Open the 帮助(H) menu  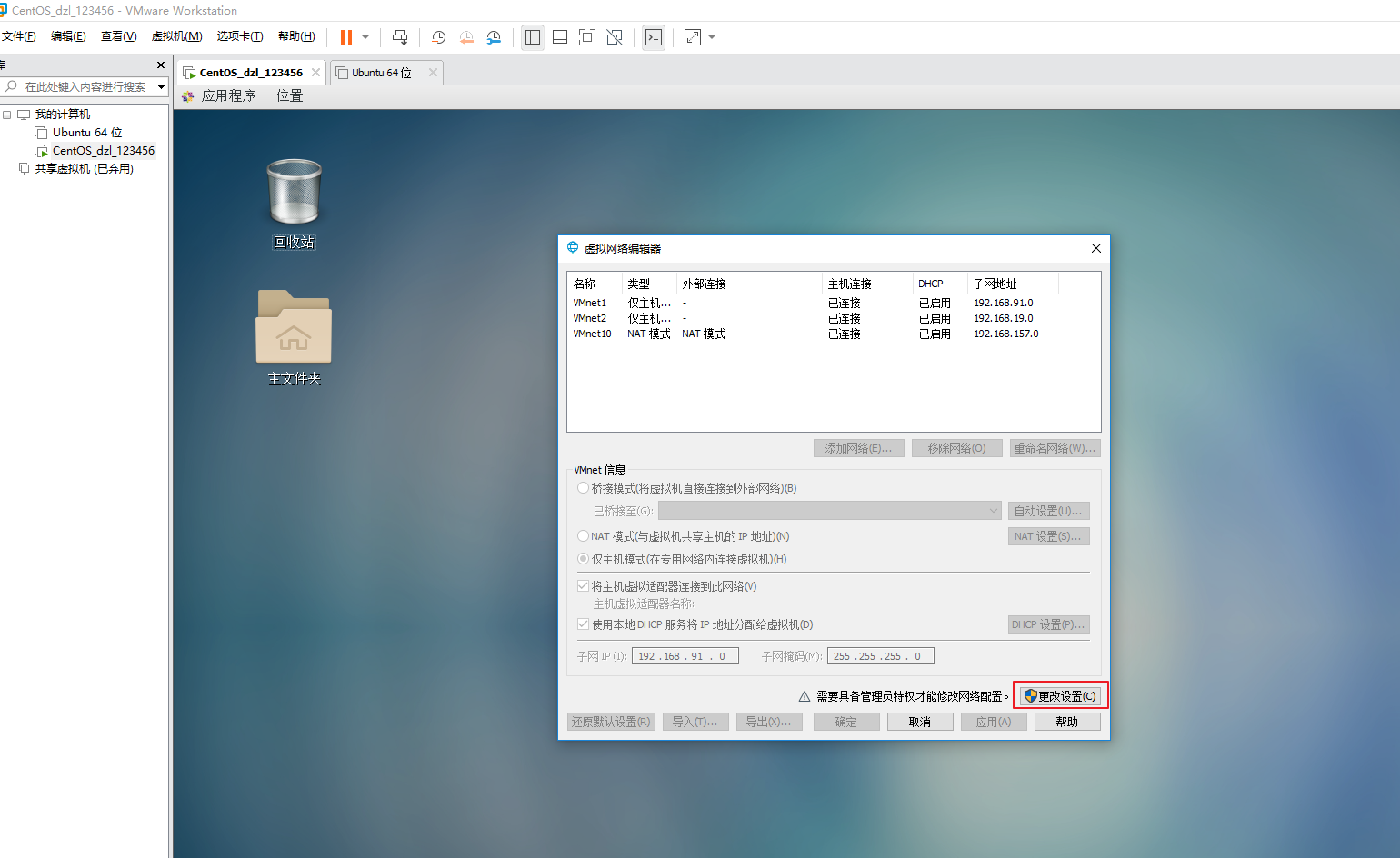[296, 36]
